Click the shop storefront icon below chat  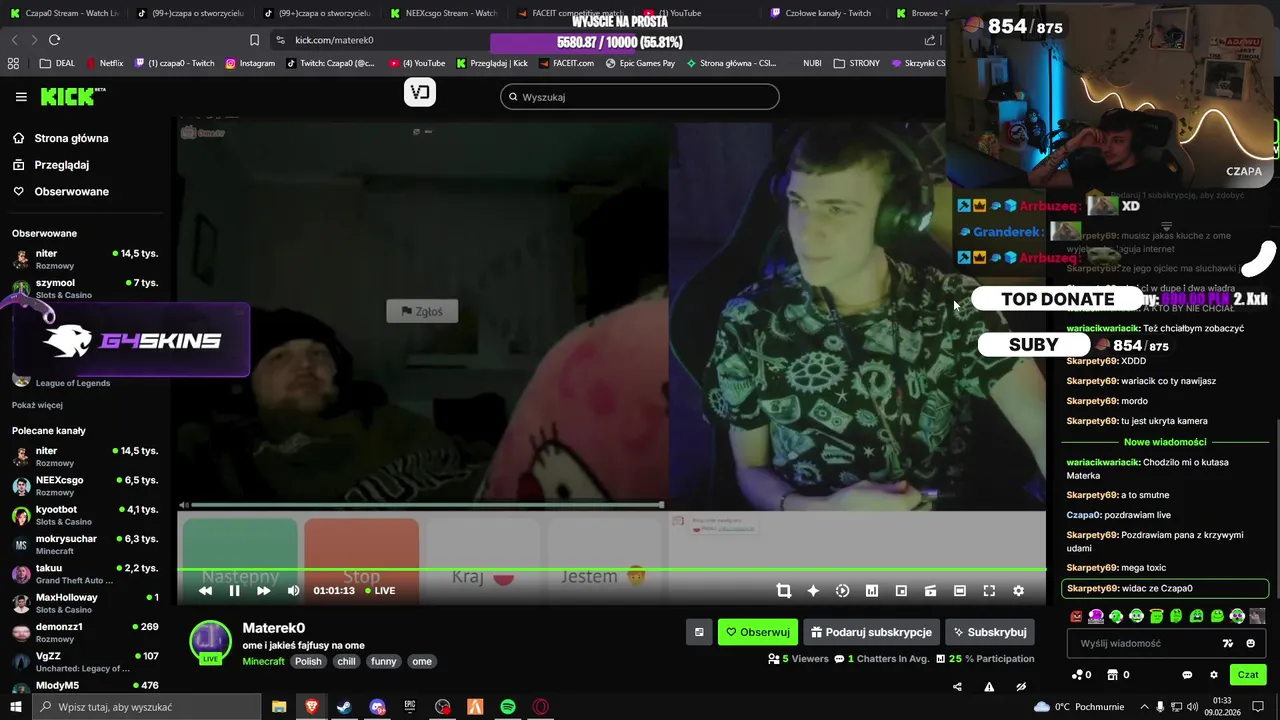[x=1115, y=675]
